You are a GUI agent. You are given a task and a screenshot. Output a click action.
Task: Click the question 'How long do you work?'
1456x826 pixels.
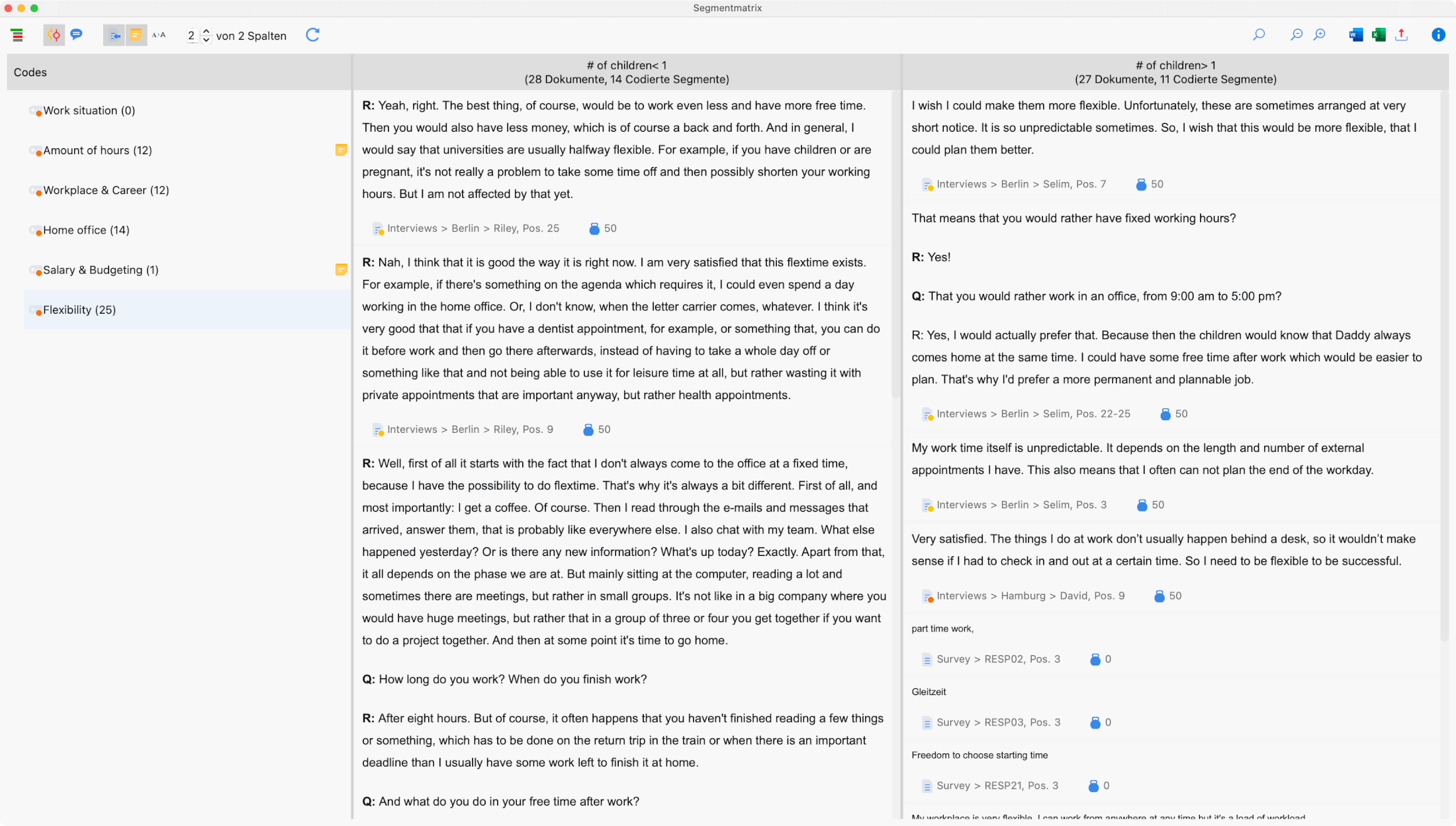[504, 679]
